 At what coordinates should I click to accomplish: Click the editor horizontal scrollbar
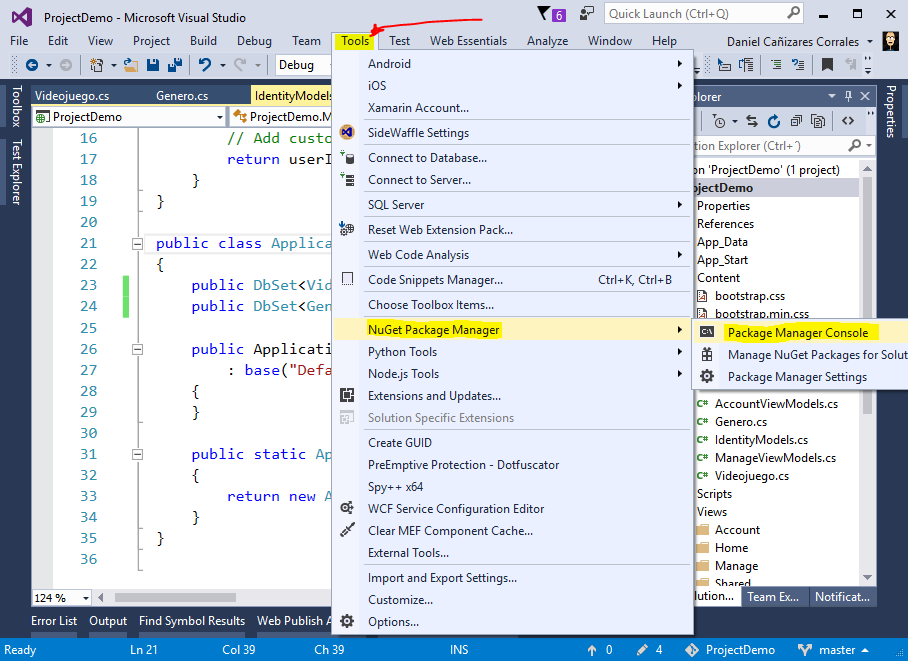(x=175, y=597)
